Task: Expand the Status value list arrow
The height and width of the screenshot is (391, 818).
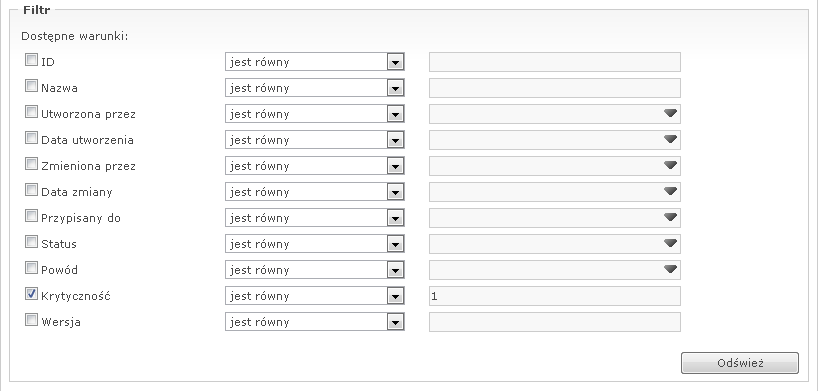Action: [x=670, y=243]
